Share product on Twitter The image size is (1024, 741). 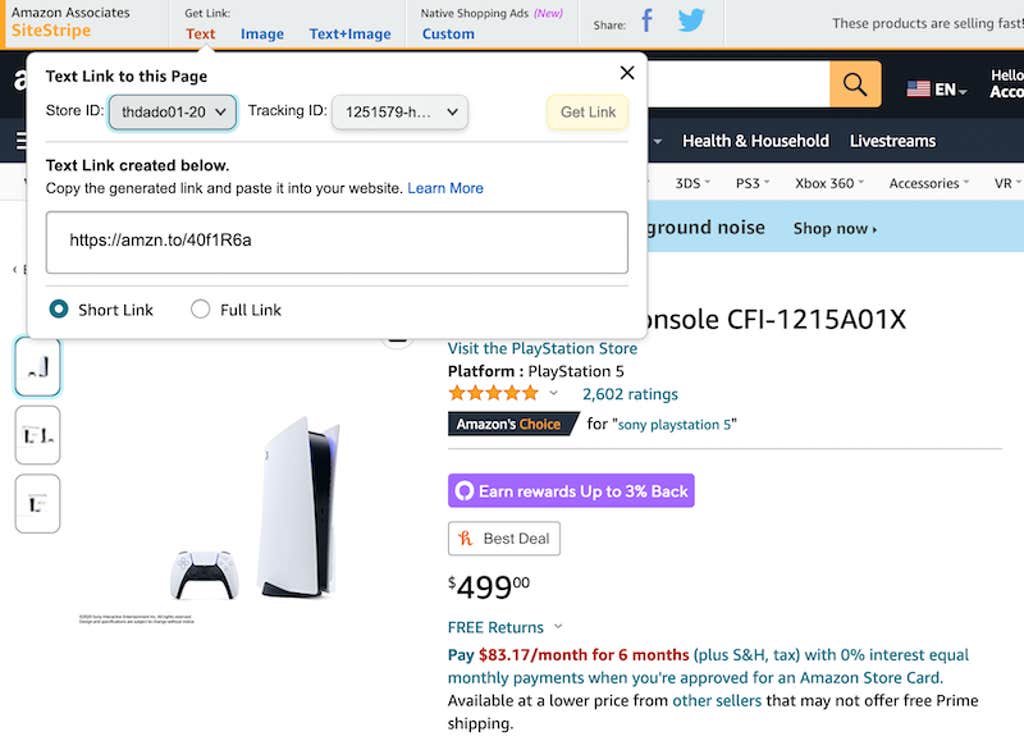691,21
